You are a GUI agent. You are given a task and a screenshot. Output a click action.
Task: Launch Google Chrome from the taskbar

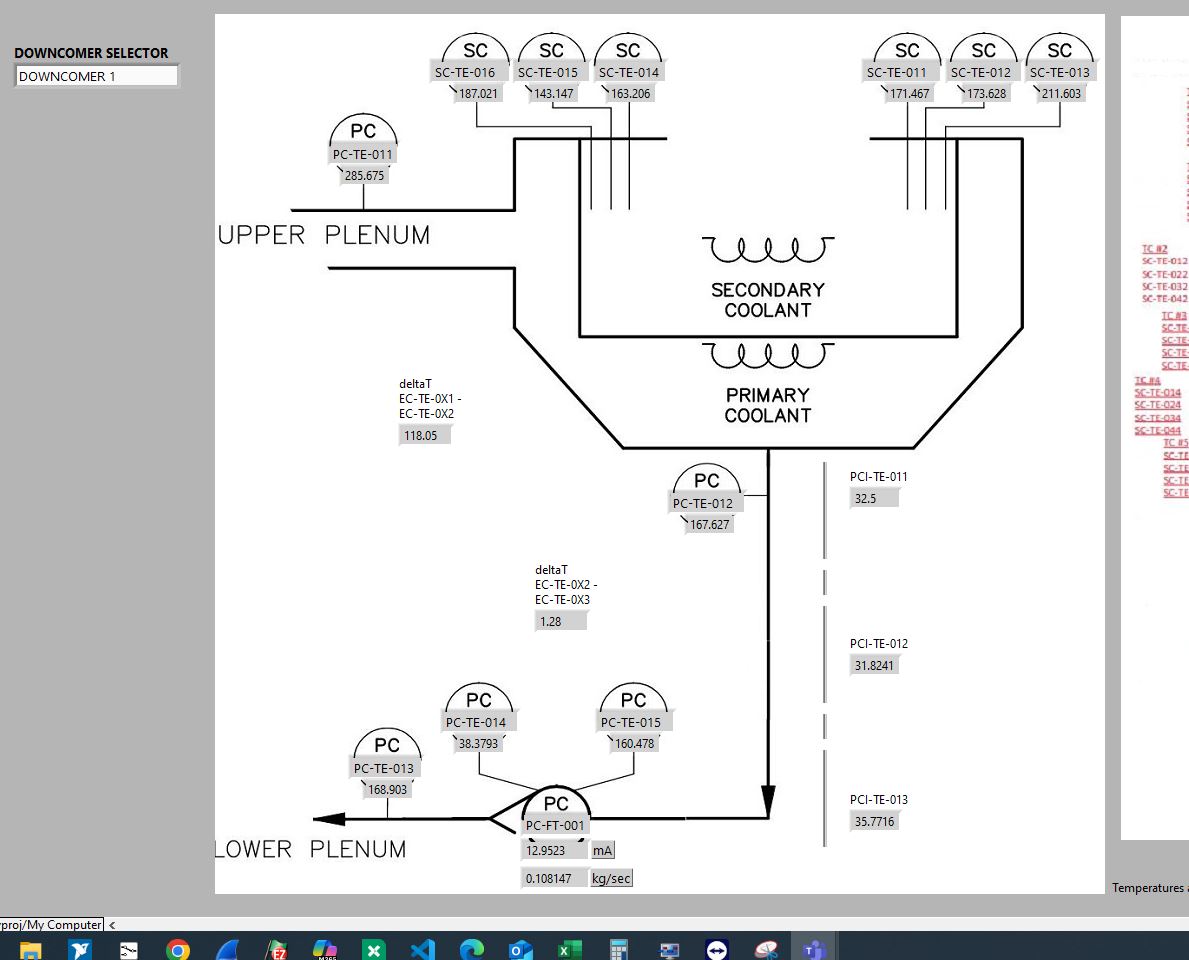coord(178,949)
